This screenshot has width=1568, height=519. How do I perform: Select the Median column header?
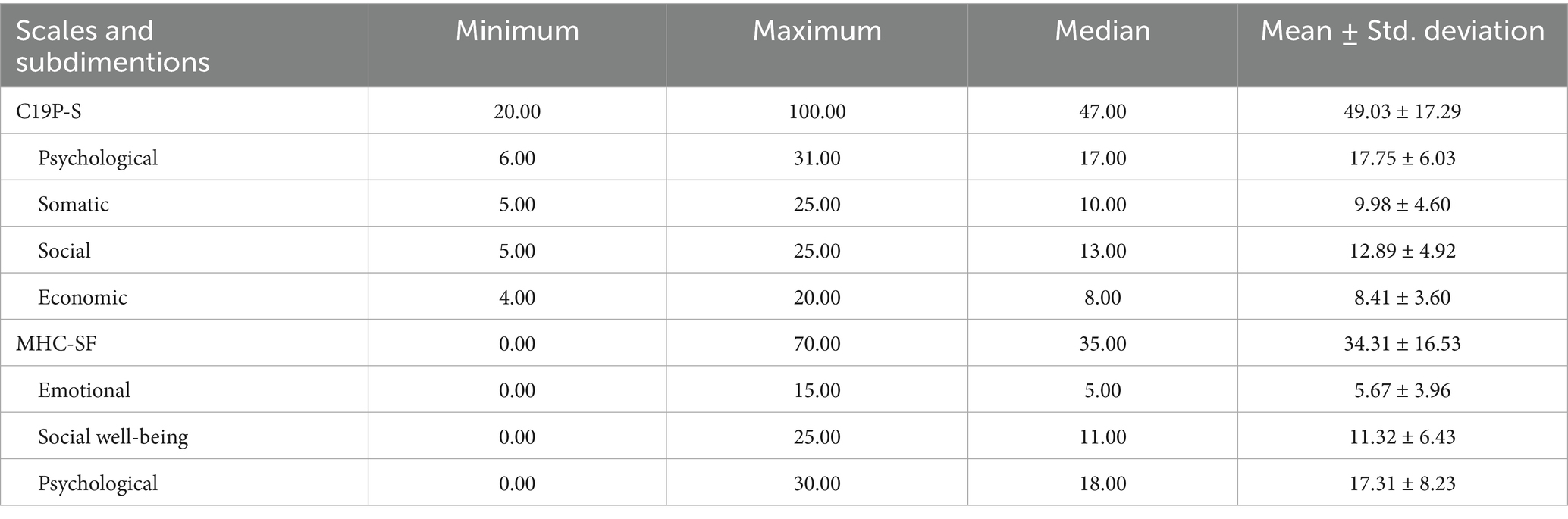pos(1102,31)
